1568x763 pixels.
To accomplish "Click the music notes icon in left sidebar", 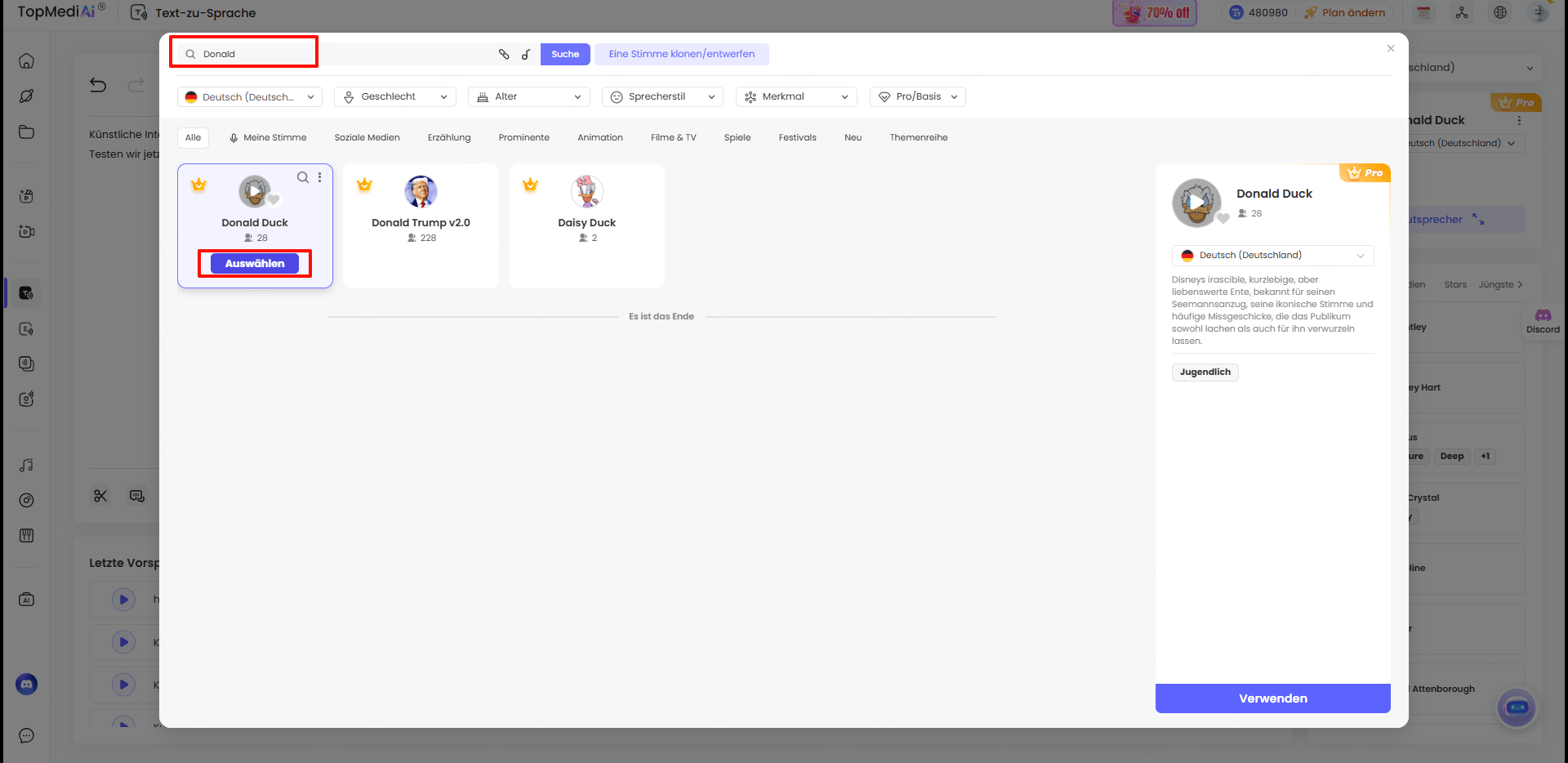I will [26, 465].
